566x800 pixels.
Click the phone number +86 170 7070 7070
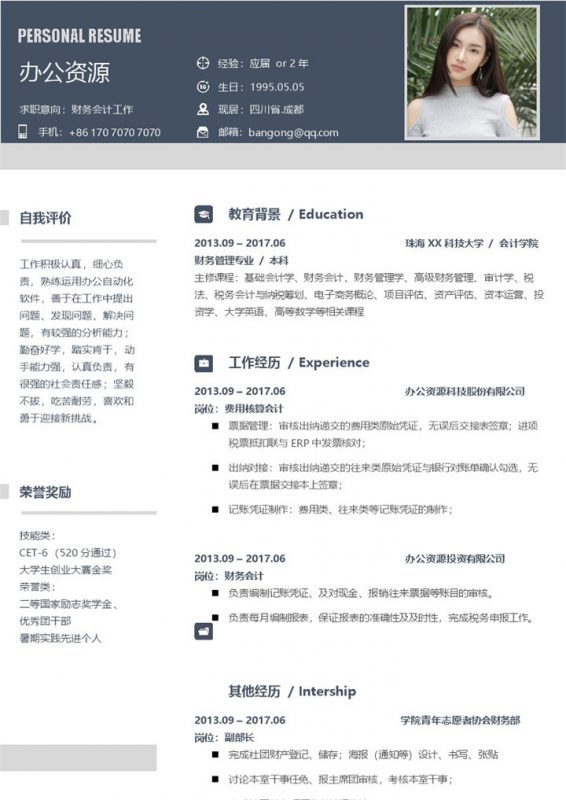tap(115, 133)
